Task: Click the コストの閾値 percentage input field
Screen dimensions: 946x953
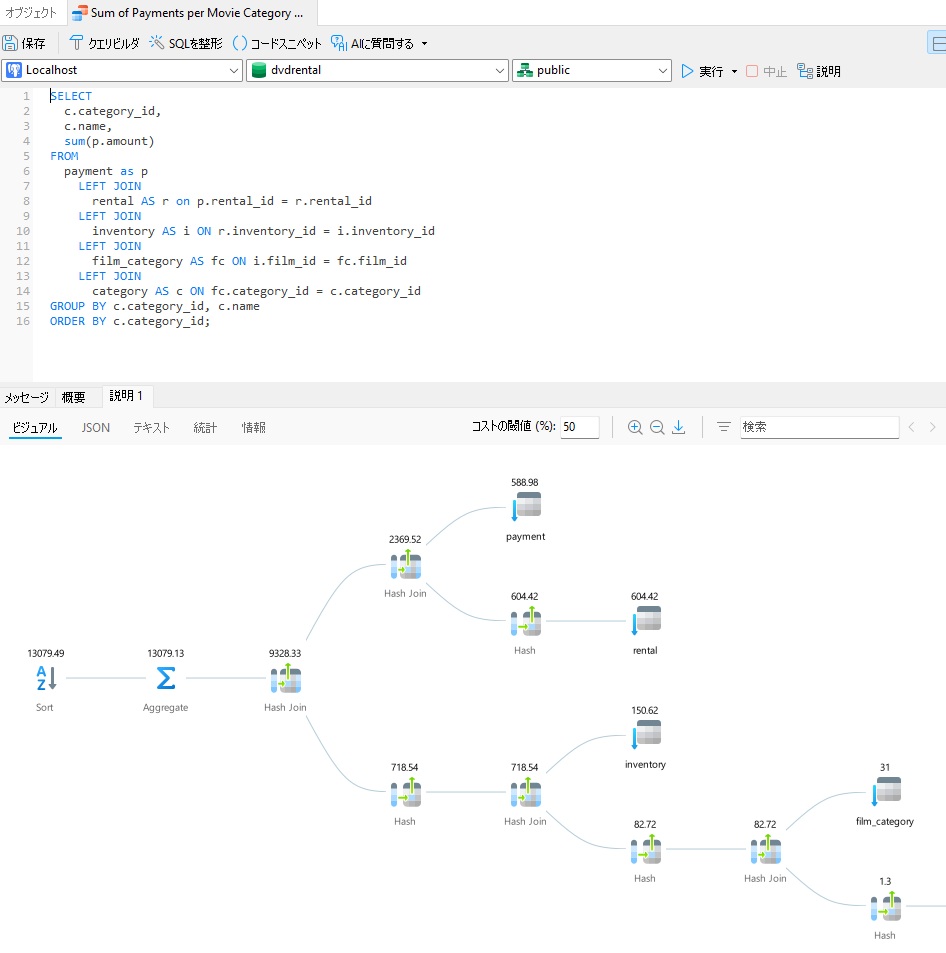Action: click(x=579, y=427)
